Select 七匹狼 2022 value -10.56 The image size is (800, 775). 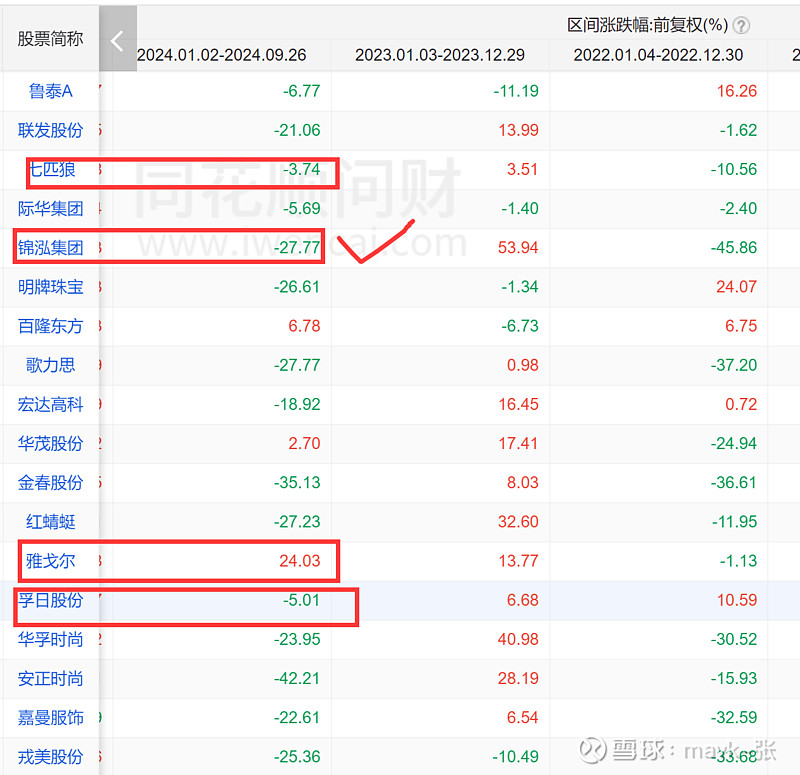pos(734,169)
